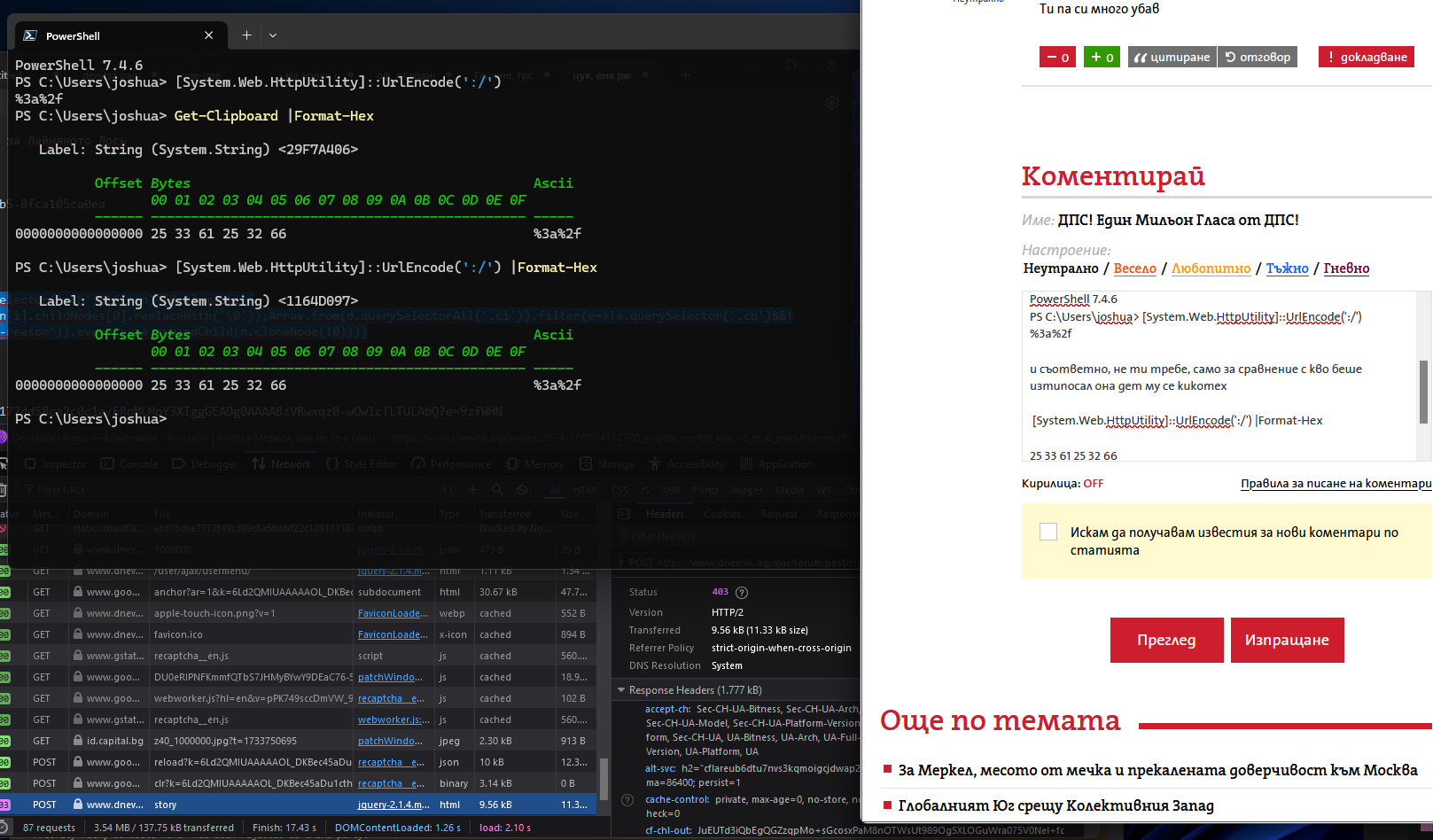The image size is (1433, 840).
Task: Report comment with докладване button
Action: coord(1367,57)
